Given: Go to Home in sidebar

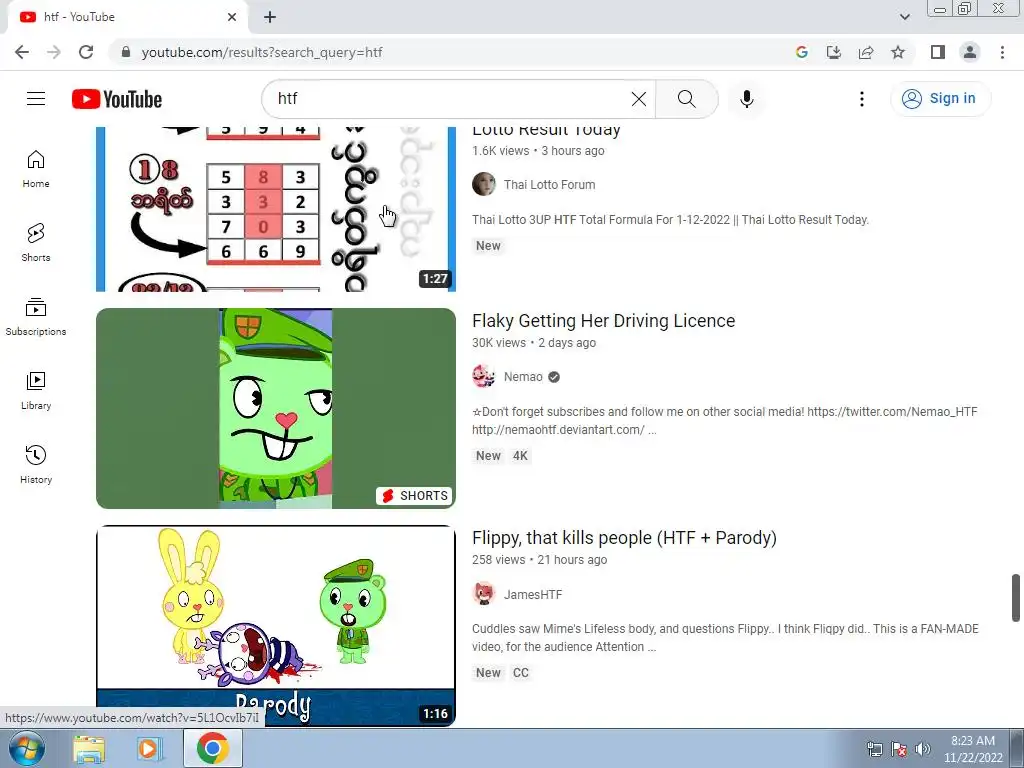Looking at the screenshot, I should pyautogui.click(x=36, y=169).
